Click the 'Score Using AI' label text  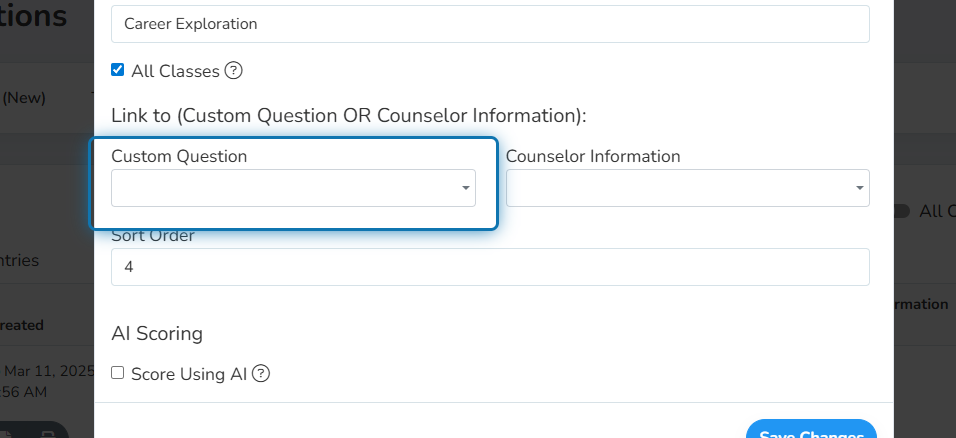click(189, 374)
